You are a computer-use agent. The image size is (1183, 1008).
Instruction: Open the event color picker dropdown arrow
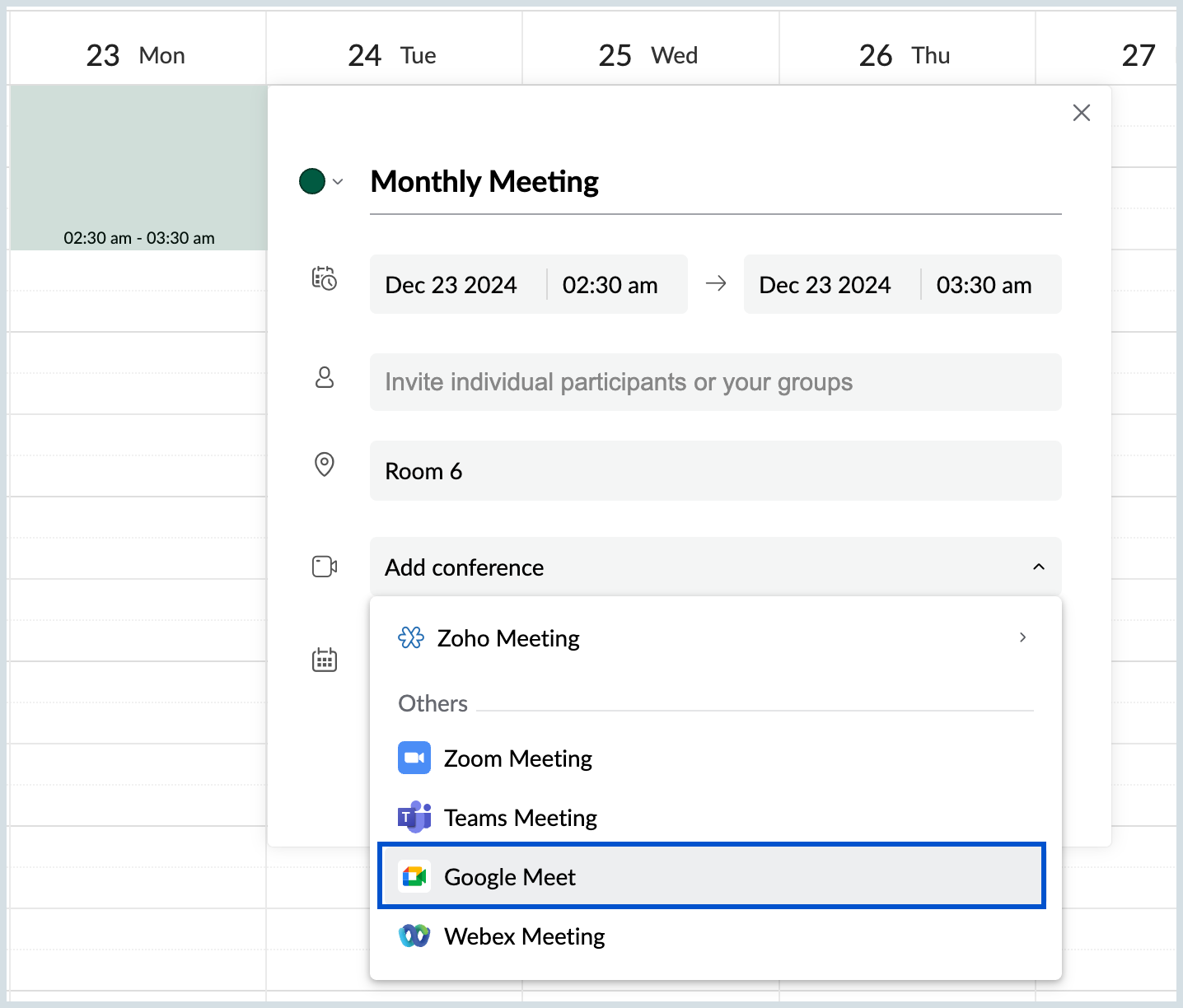[x=338, y=182]
